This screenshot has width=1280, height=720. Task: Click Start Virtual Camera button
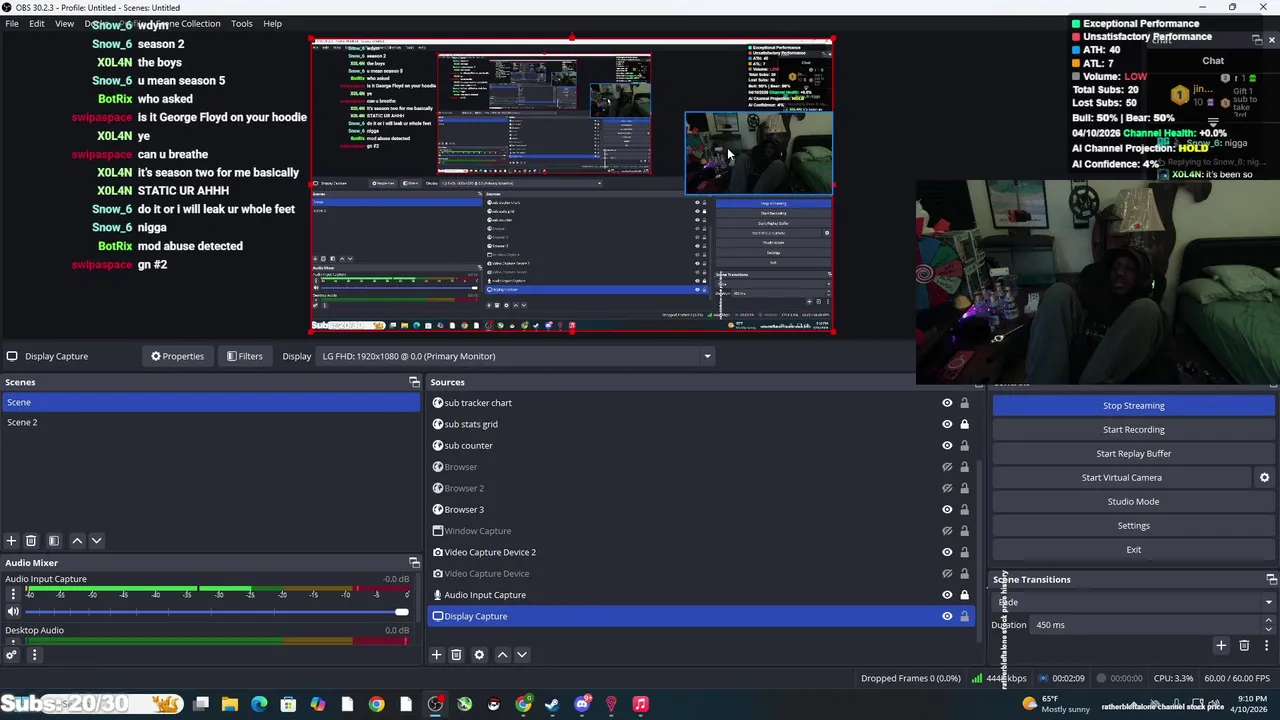1121,478
